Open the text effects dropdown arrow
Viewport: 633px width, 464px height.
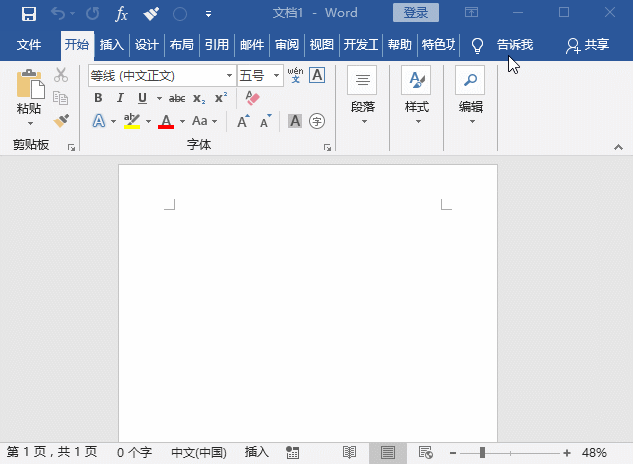pos(113,121)
